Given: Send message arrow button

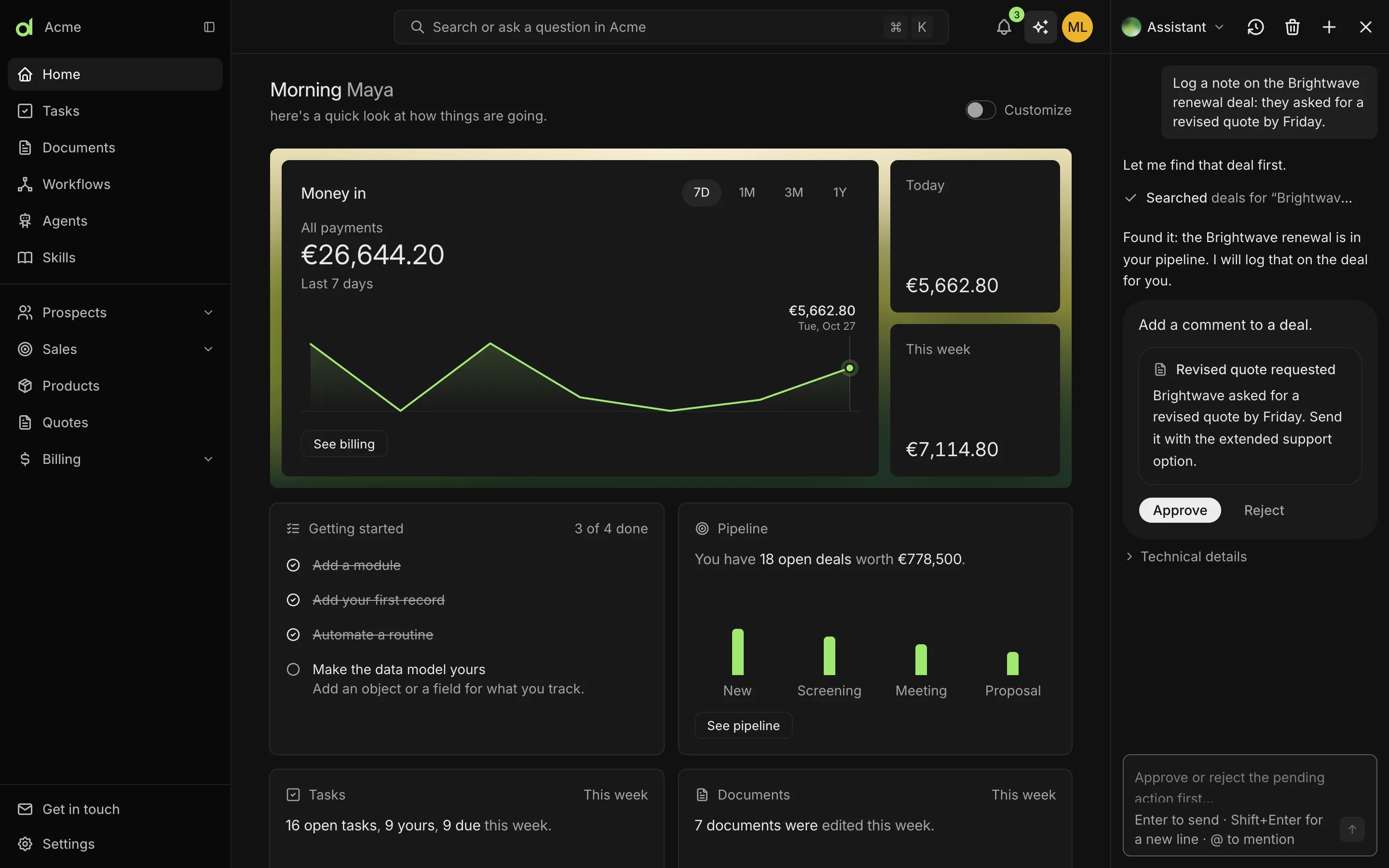Looking at the screenshot, I should 1352,829.
